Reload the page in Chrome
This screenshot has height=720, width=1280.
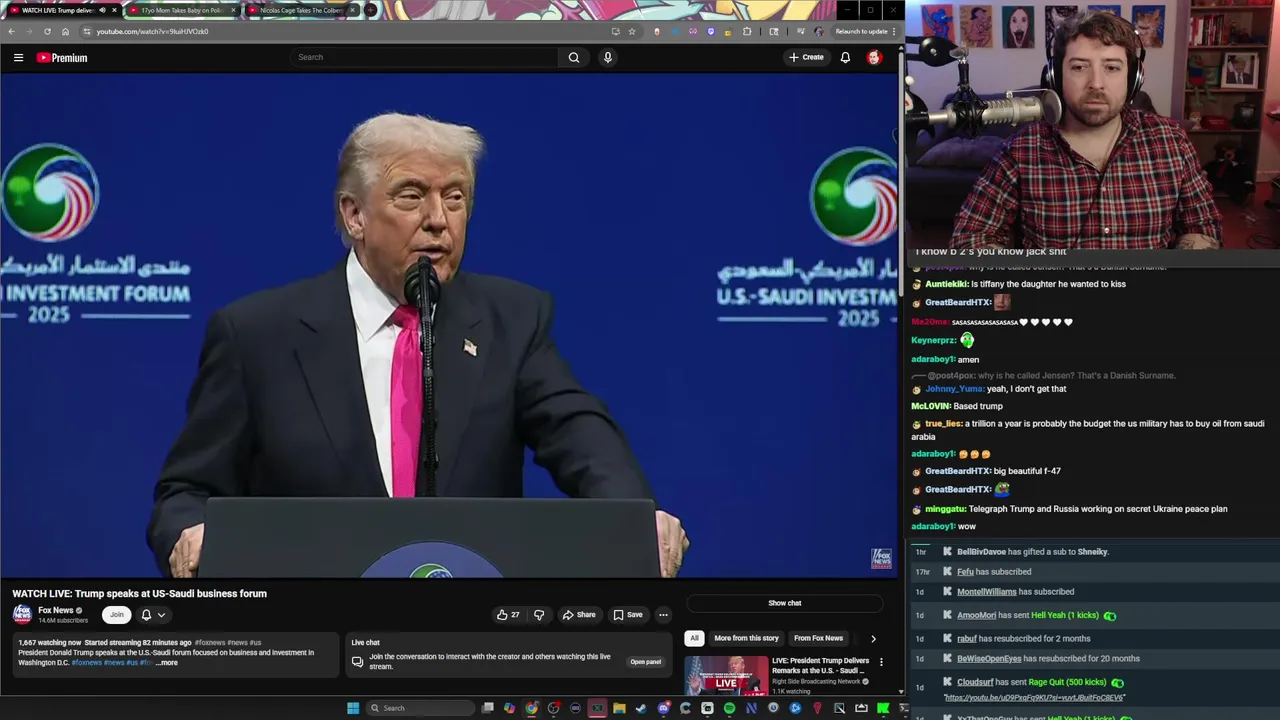[47, 31]
